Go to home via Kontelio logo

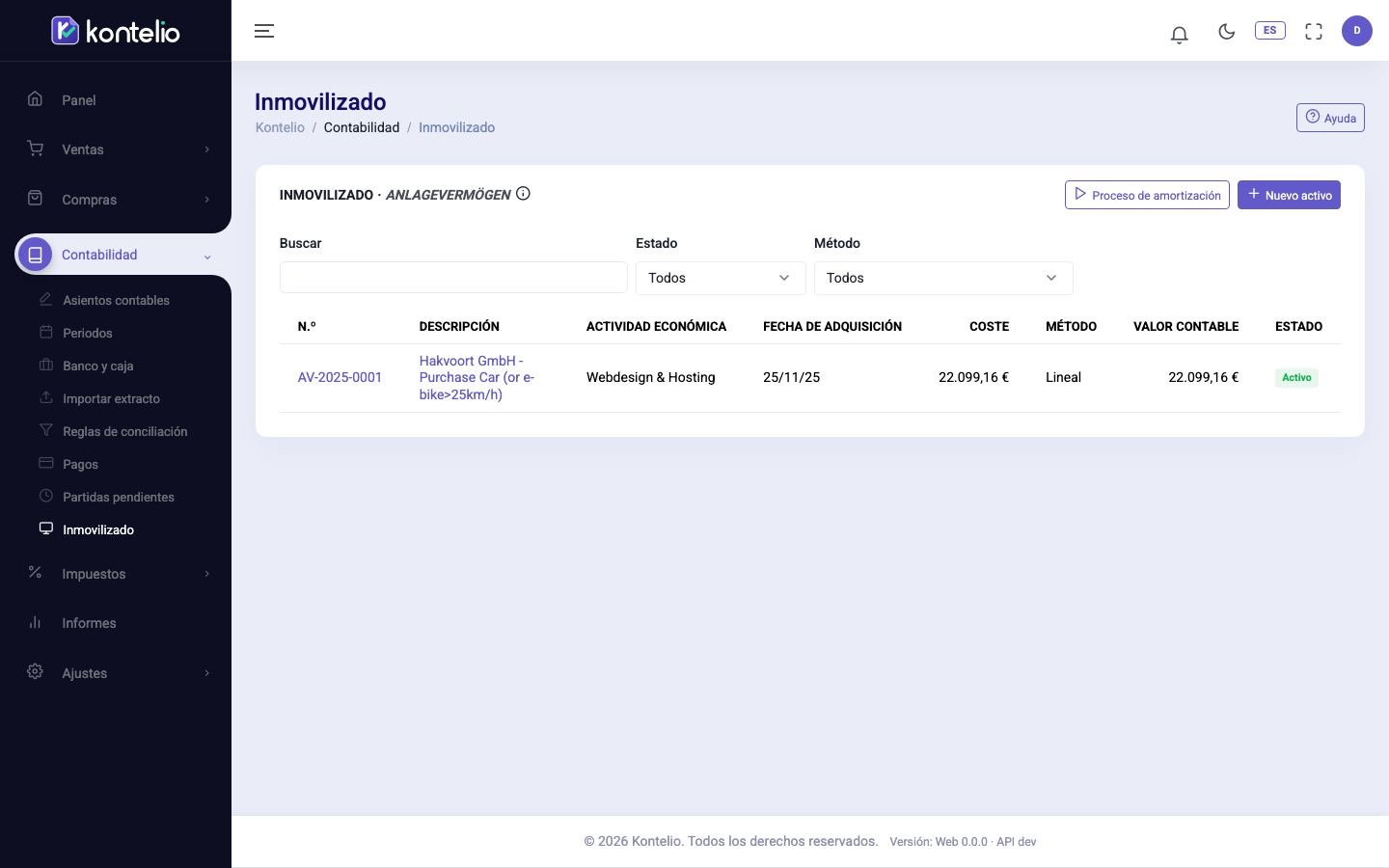click(x=116, y=31)
